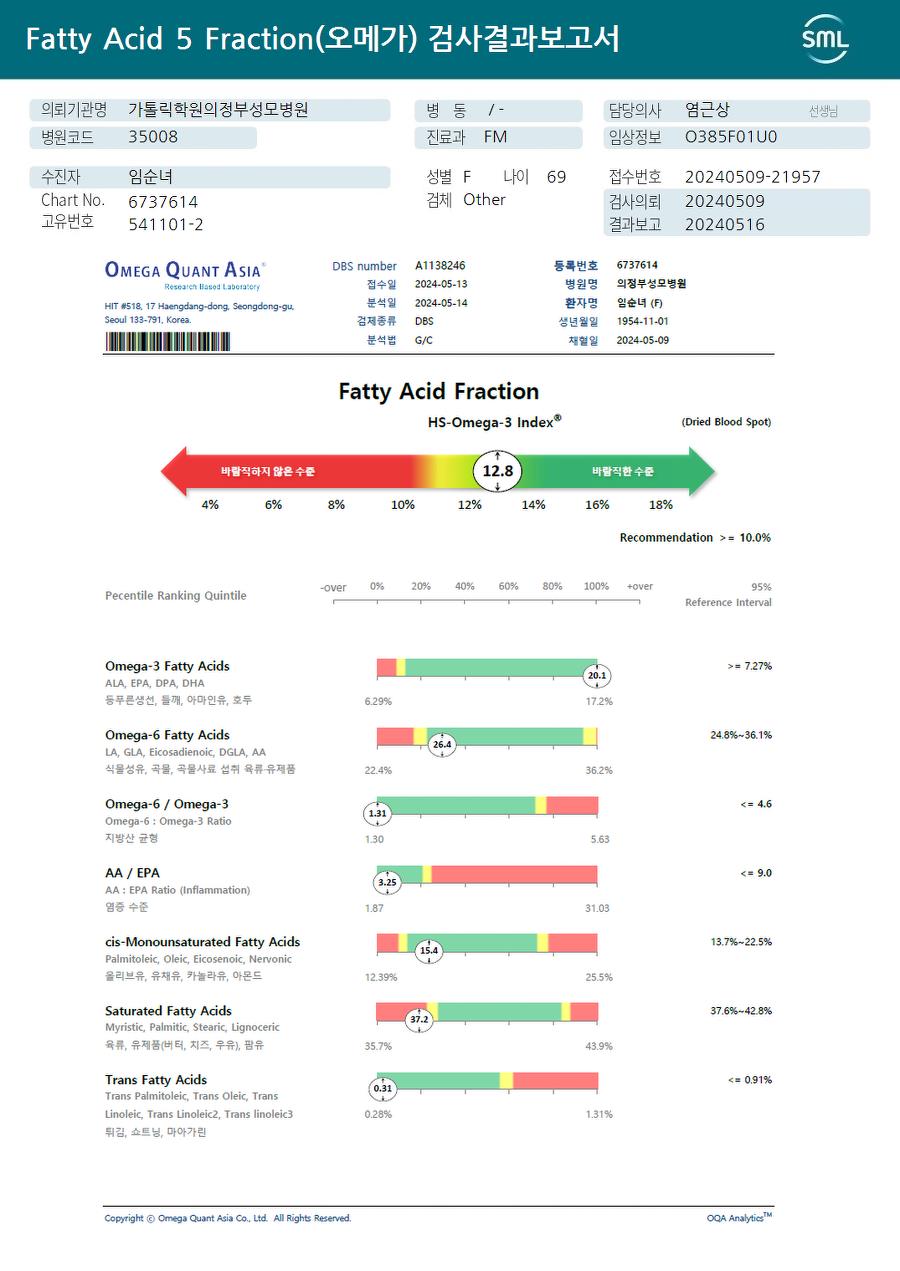
Task: Click the 1.31 Omega-6/Omega-3 ratio marker
Action: point(378,814)
